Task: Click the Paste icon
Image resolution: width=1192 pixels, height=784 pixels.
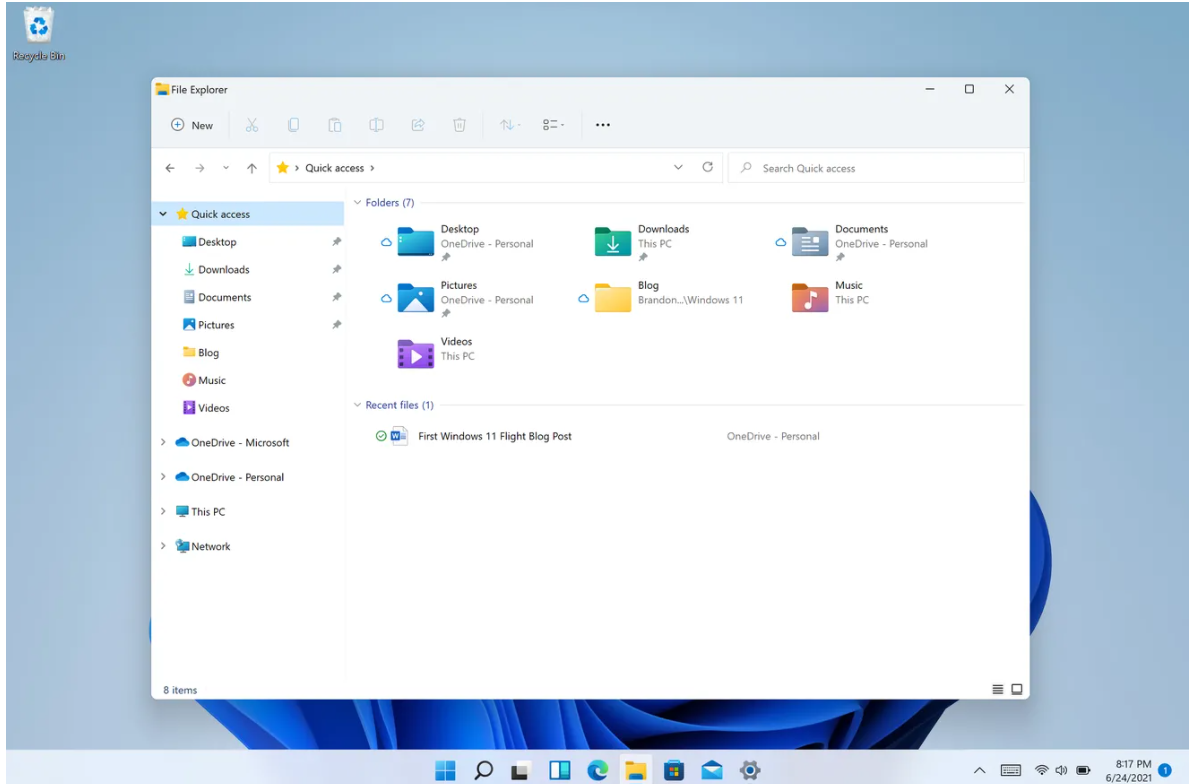Action: [334, 124]
